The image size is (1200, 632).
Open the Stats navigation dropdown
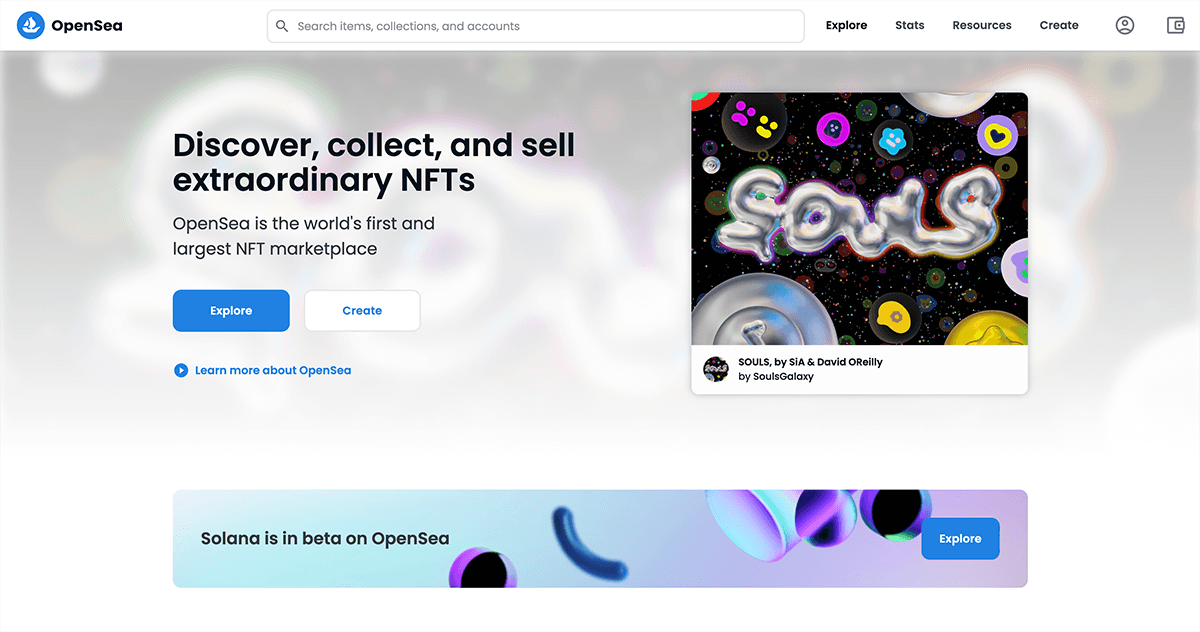[909, 25]
